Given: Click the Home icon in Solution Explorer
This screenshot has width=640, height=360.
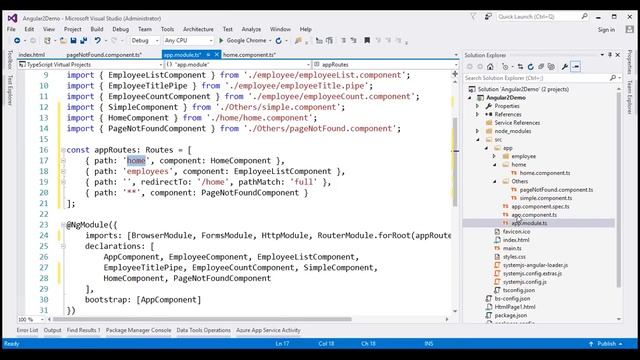Looking at the screenshot, I should 490,67.
